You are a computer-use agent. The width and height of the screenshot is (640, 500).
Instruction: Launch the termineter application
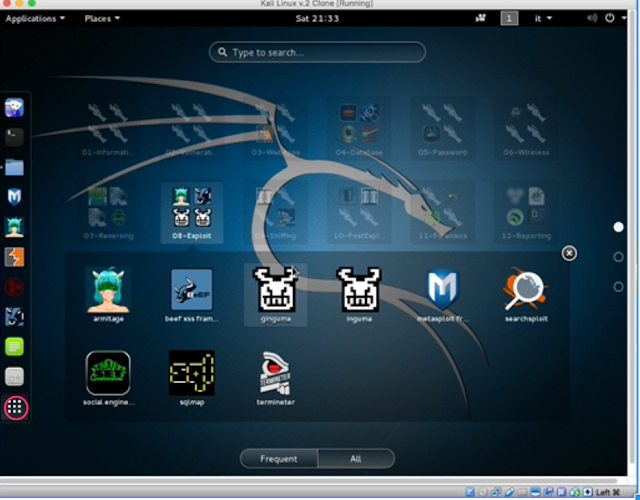point(276,378)
